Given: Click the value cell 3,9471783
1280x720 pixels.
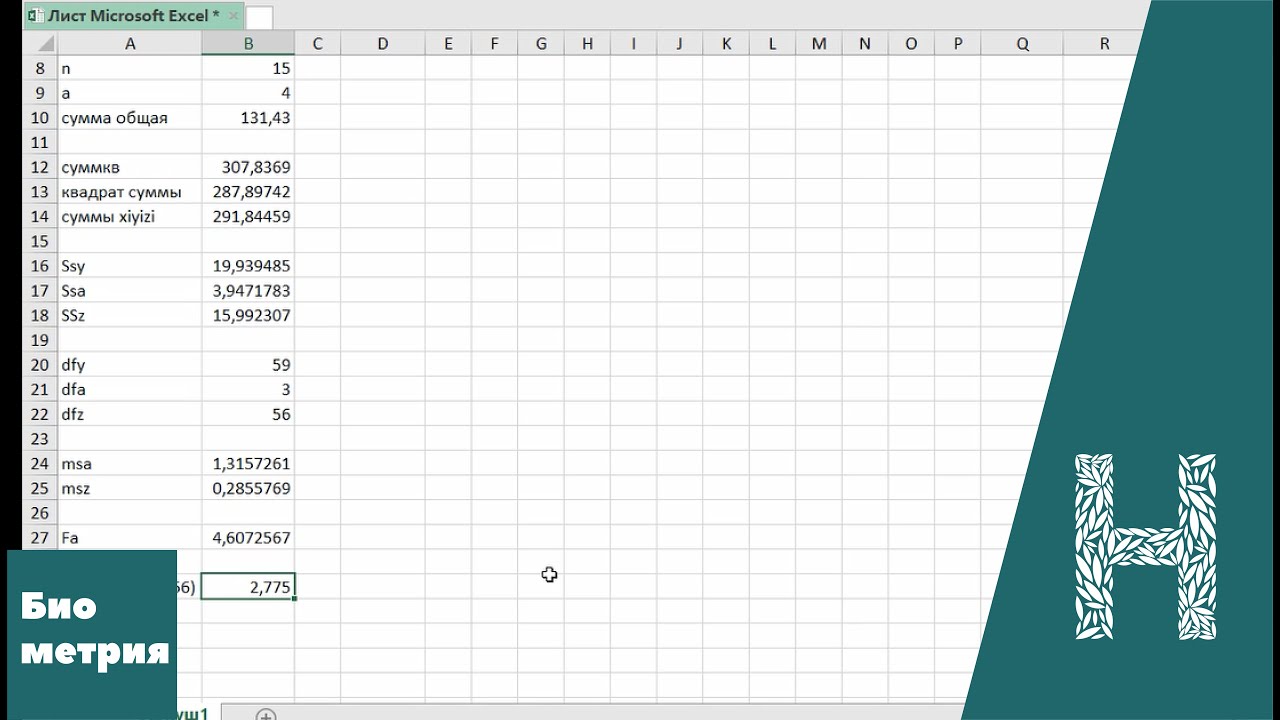Looking at the screenshot, I should 248,291.
